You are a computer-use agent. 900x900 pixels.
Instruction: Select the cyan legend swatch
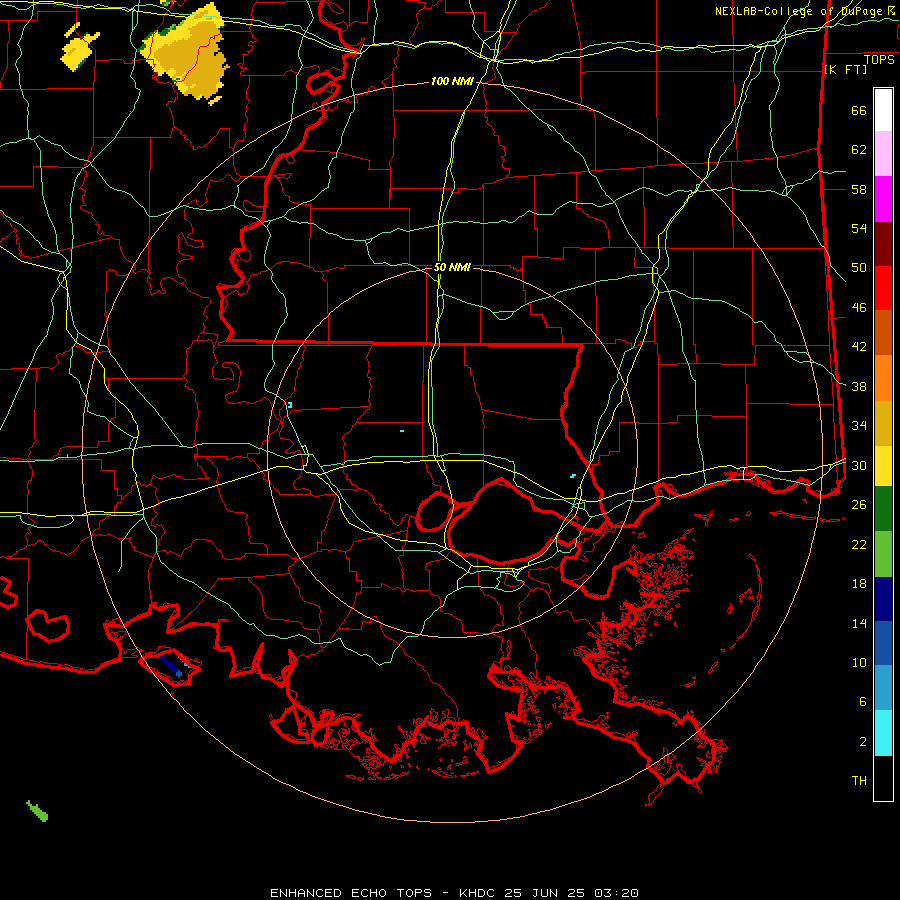(883, 733)
